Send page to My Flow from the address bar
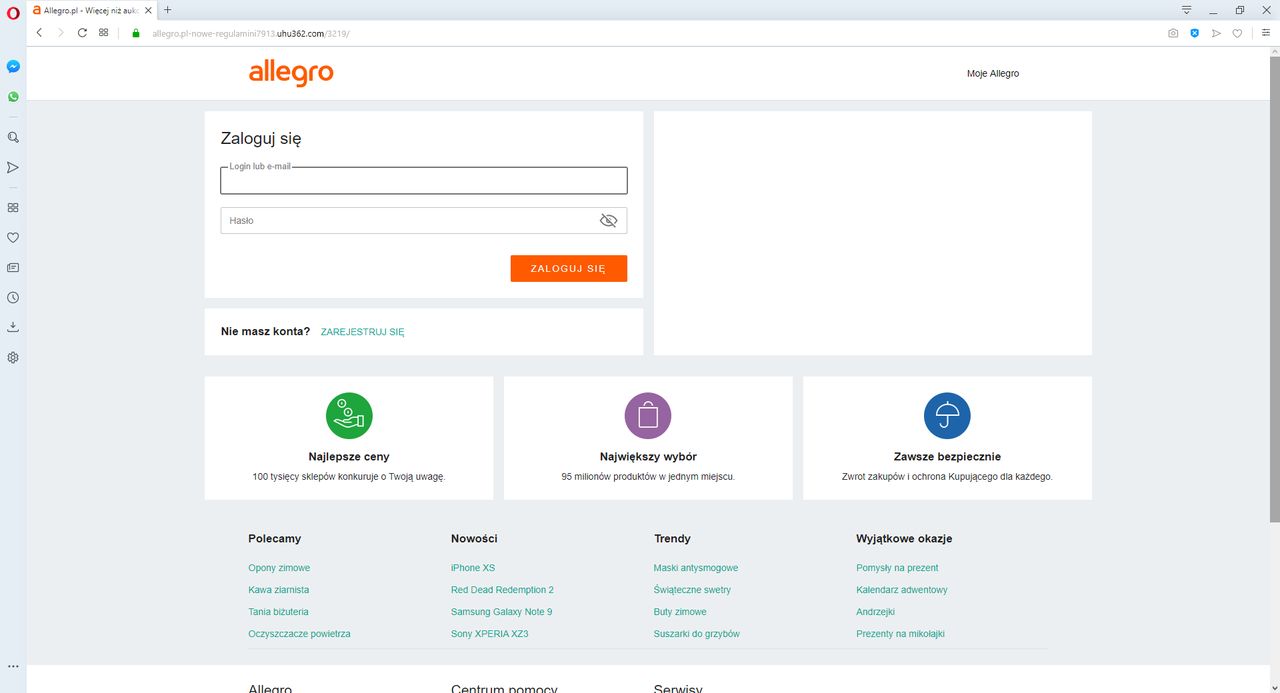1280x693 pixels. point(1216,33)
